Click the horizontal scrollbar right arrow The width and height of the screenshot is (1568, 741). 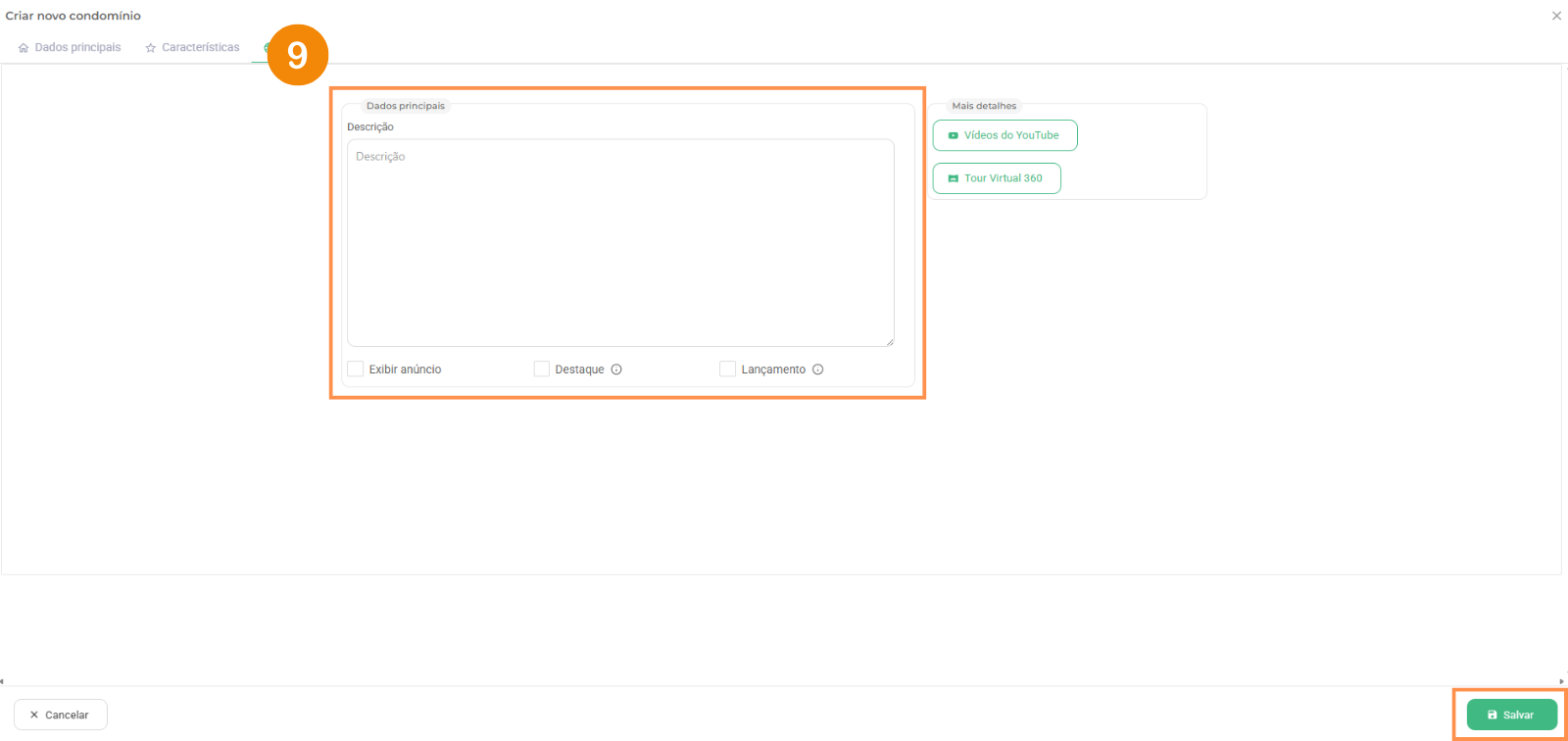click(x=1561, y=681)
